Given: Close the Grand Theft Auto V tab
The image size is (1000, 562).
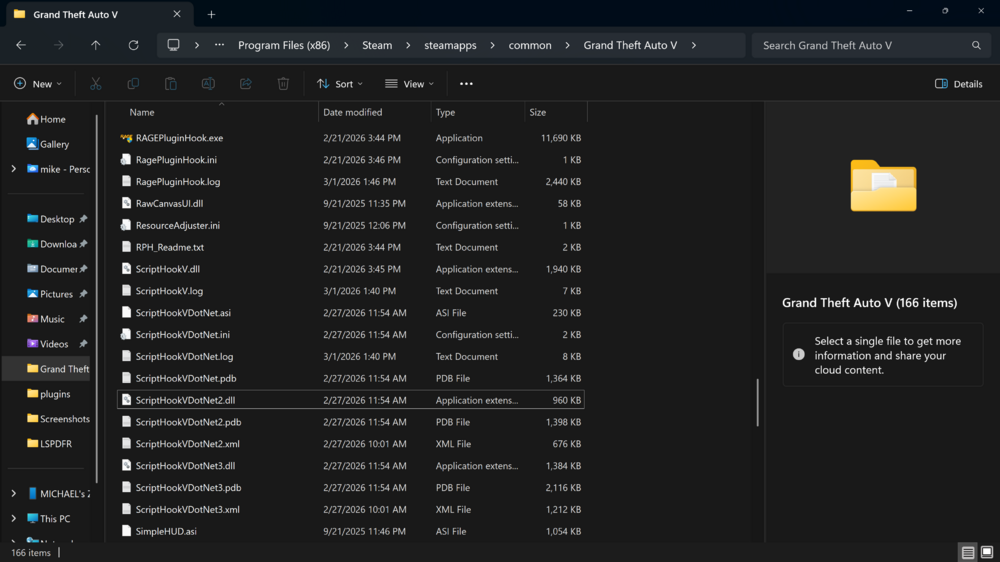Looking at the screenshot, I should point(177,14).
